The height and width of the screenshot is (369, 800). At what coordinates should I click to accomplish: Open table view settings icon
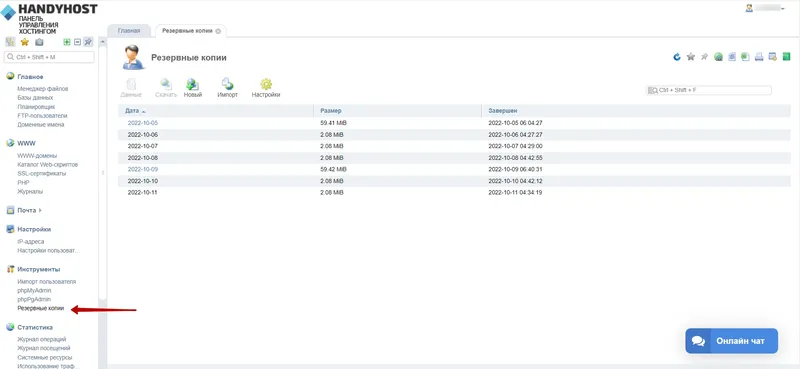click(x=772, y=57)
